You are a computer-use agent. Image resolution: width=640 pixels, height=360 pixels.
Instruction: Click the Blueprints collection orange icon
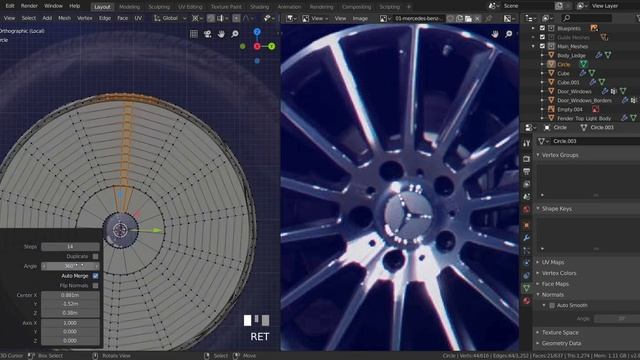[594, 28]
